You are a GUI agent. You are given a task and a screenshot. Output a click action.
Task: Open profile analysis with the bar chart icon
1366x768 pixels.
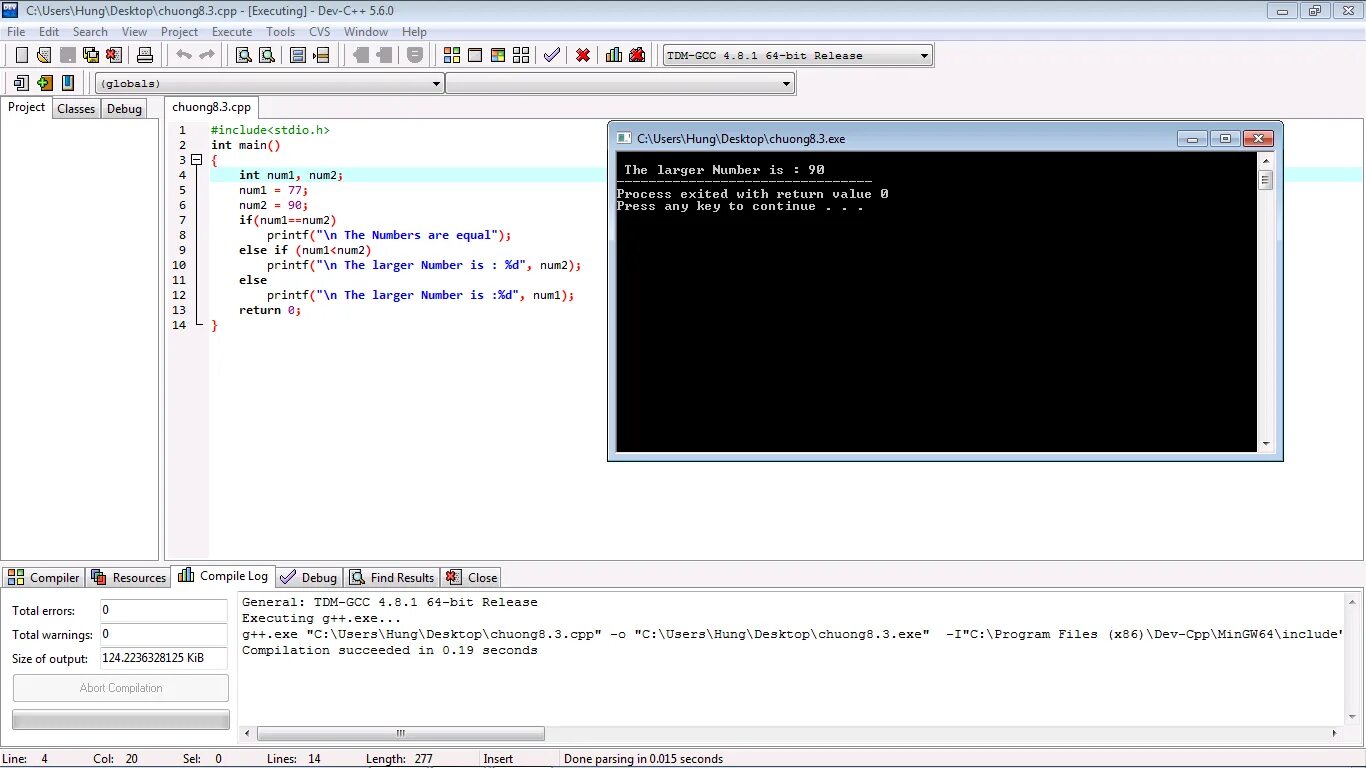tap(614, 55)
